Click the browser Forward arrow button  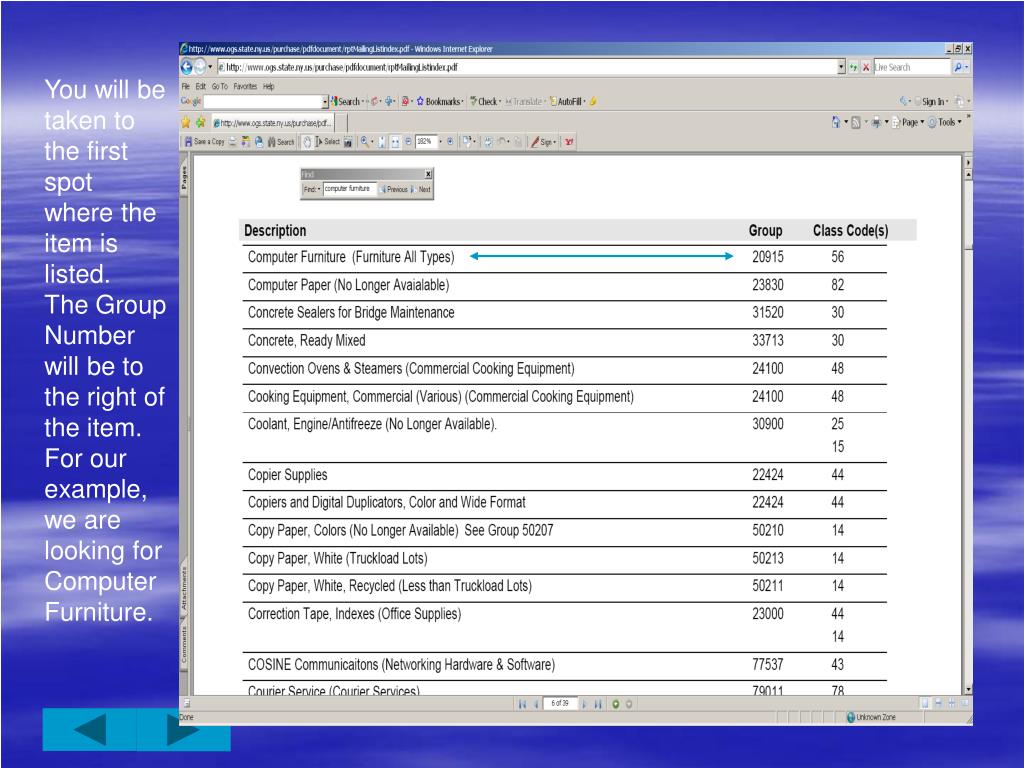pos(200,67)
